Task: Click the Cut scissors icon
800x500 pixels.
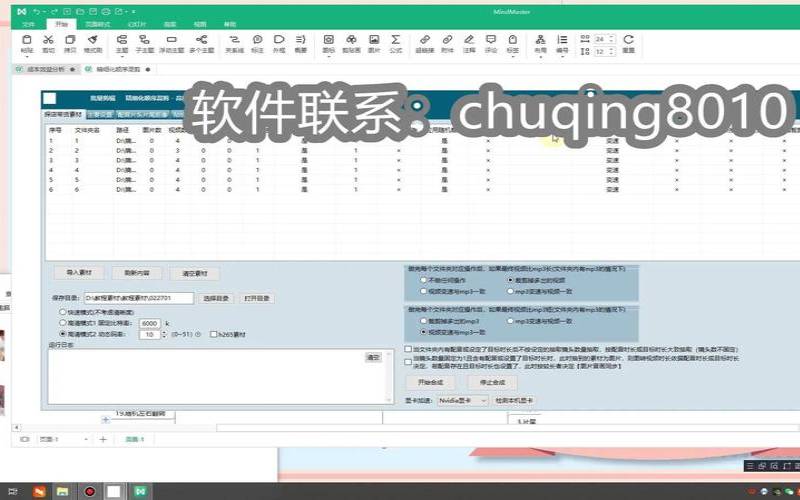Action: (x=48, y=40)
